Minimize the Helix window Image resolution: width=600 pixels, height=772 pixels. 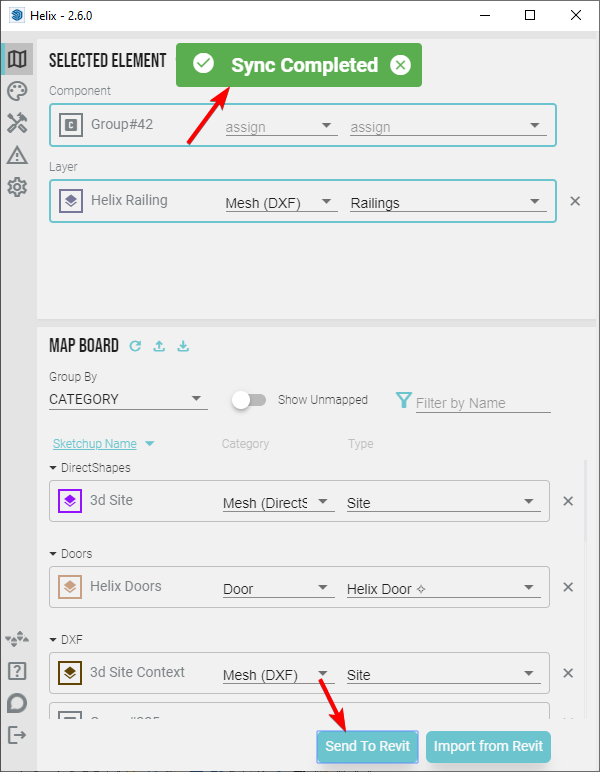[485, 15]
